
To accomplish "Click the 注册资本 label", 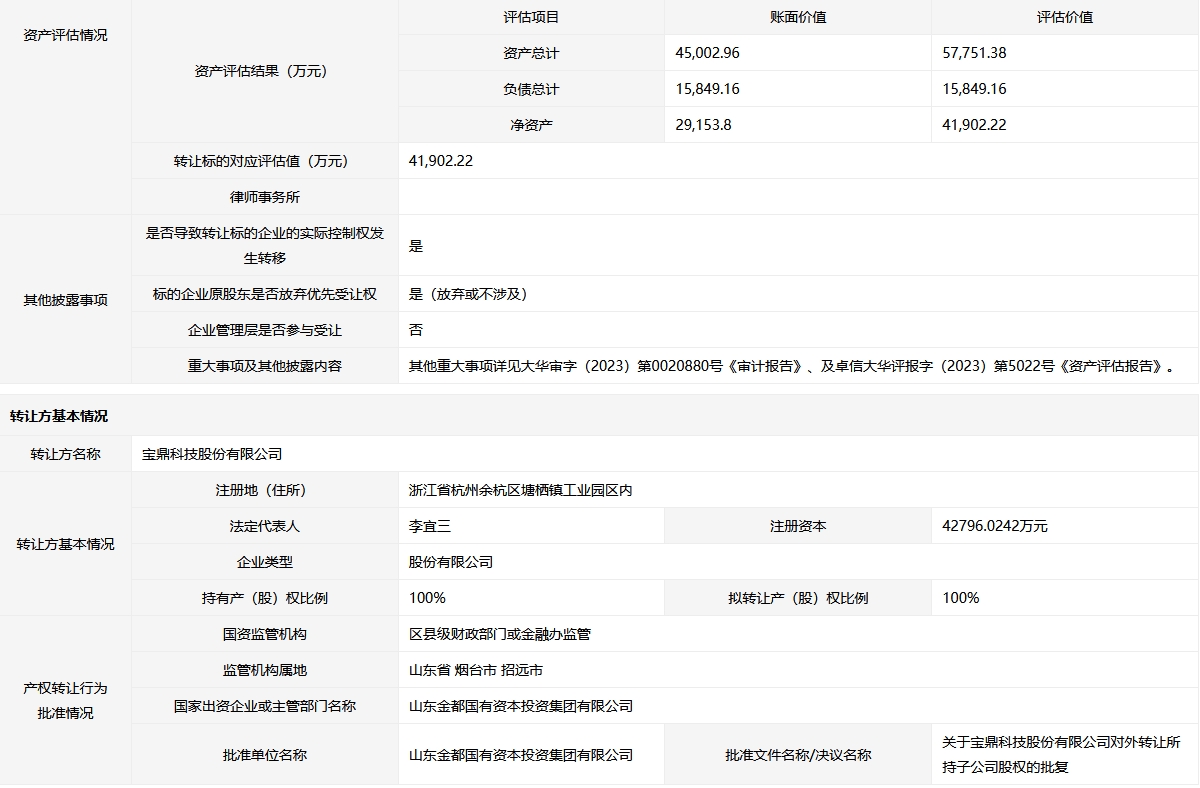I will [x=798, y=526].
